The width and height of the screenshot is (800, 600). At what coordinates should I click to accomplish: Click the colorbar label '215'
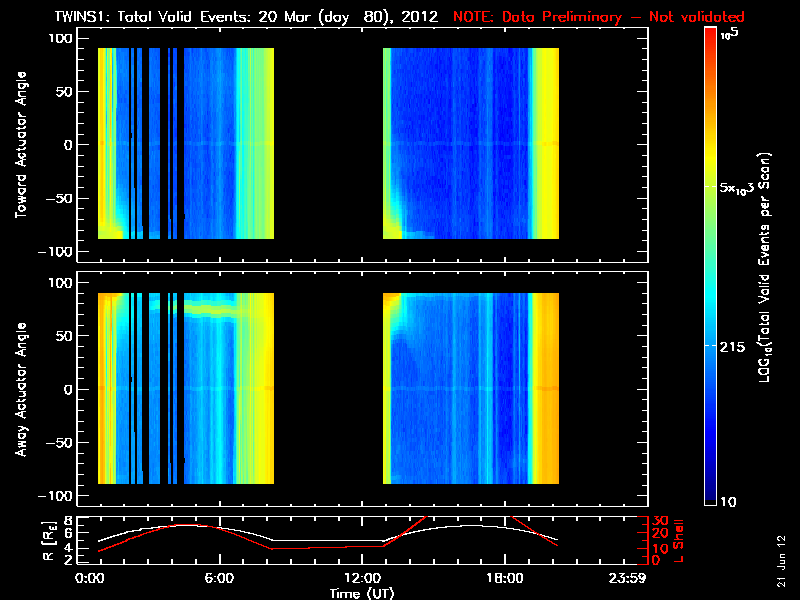pyautogui.click(x=732, y=347)
